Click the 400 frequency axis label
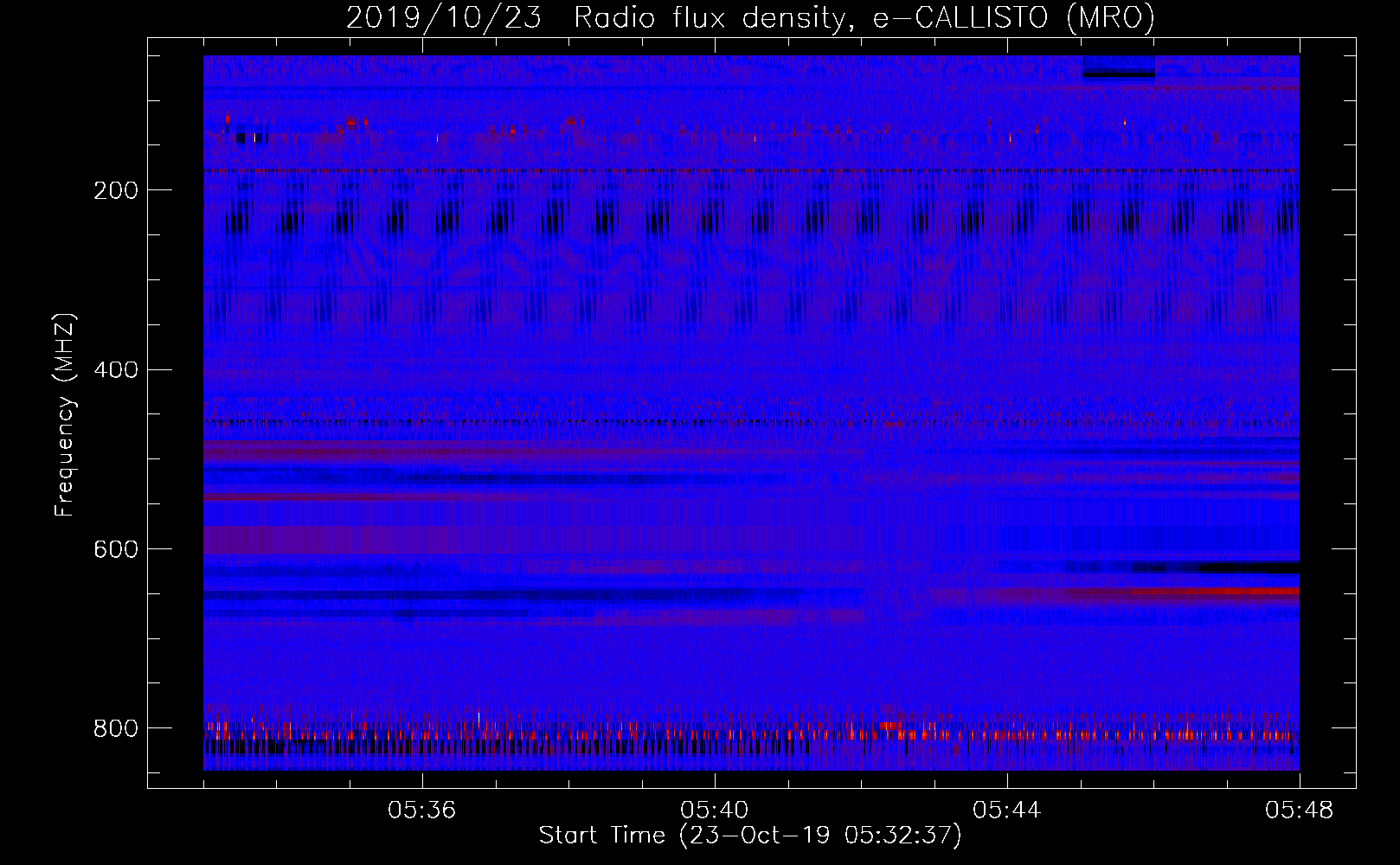Viewport: 1400px width, 865px height. click(x=116, y=370)
